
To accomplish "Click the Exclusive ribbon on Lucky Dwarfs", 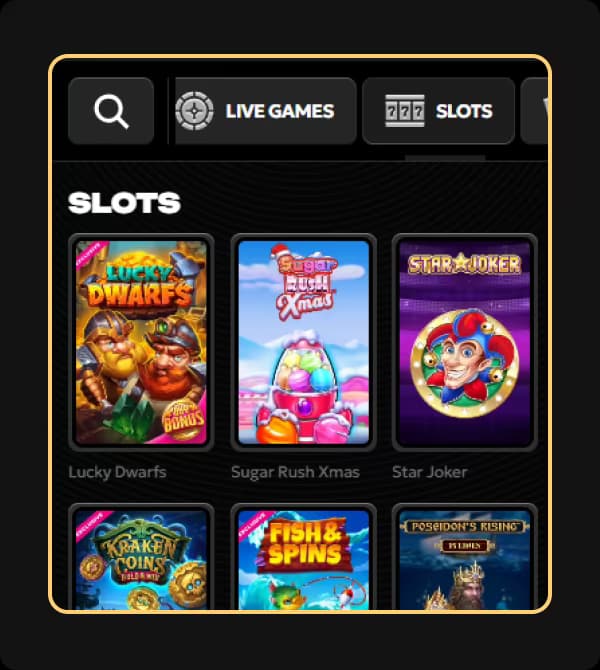I will coord(90,254).
